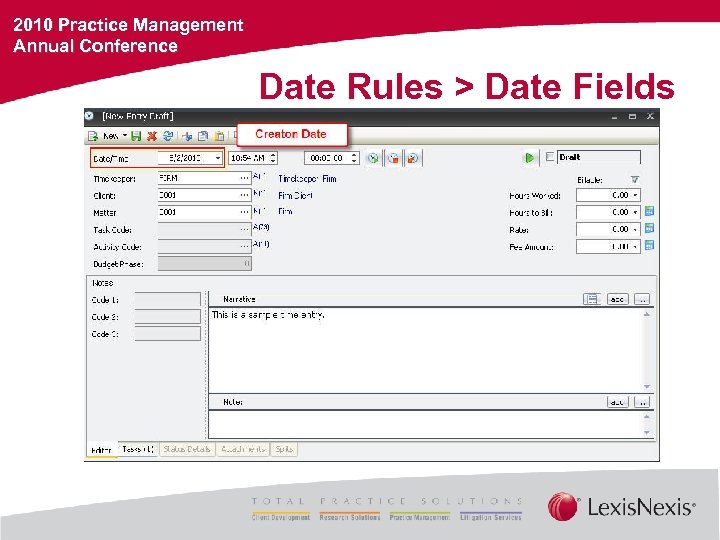The image size is (720, 540).
Task: Click the timer reset icon after the stop icon
Action: click(x=412, y=158)
